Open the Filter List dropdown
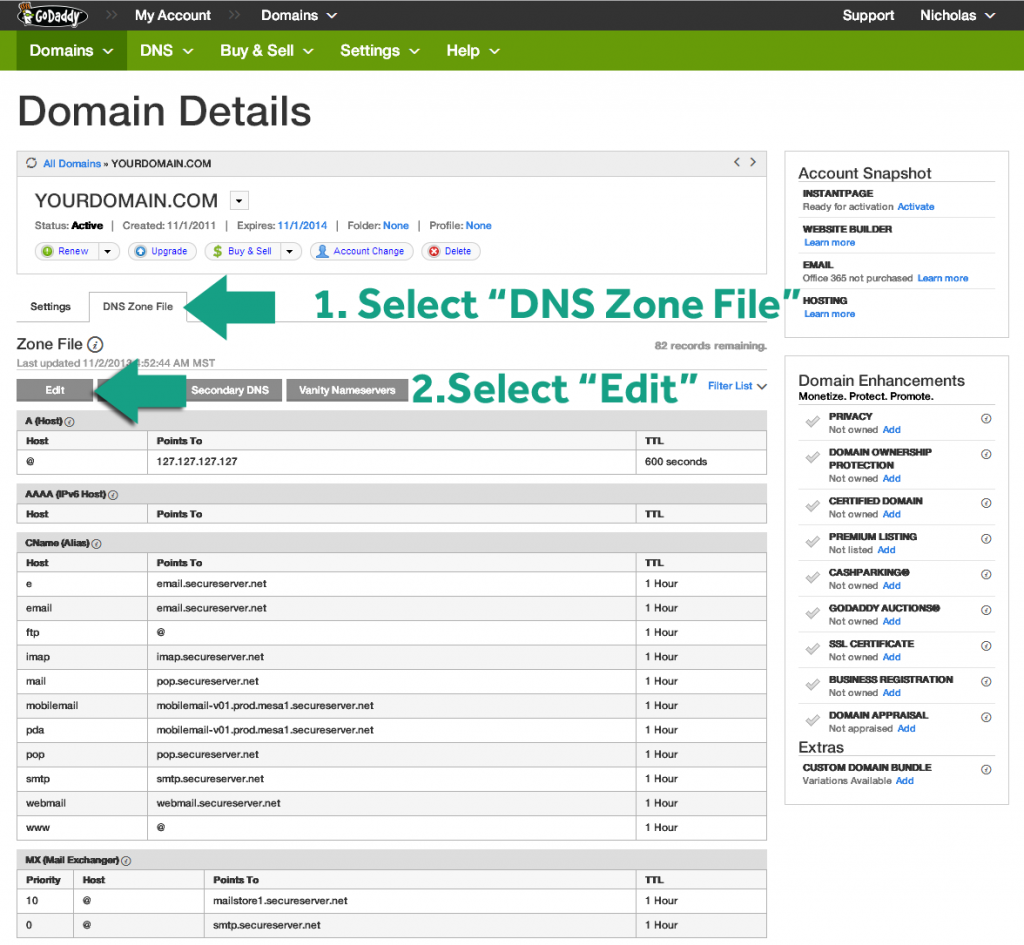This screenshot has height=945, width=1024. click(x=737, y=386)
